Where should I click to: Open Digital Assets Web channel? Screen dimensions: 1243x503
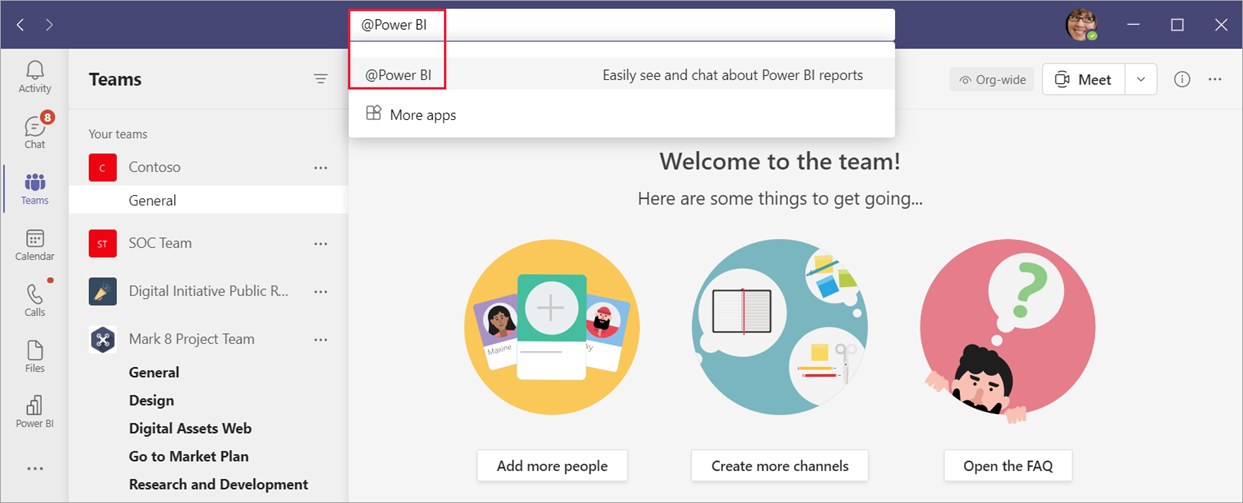(190, 428)
